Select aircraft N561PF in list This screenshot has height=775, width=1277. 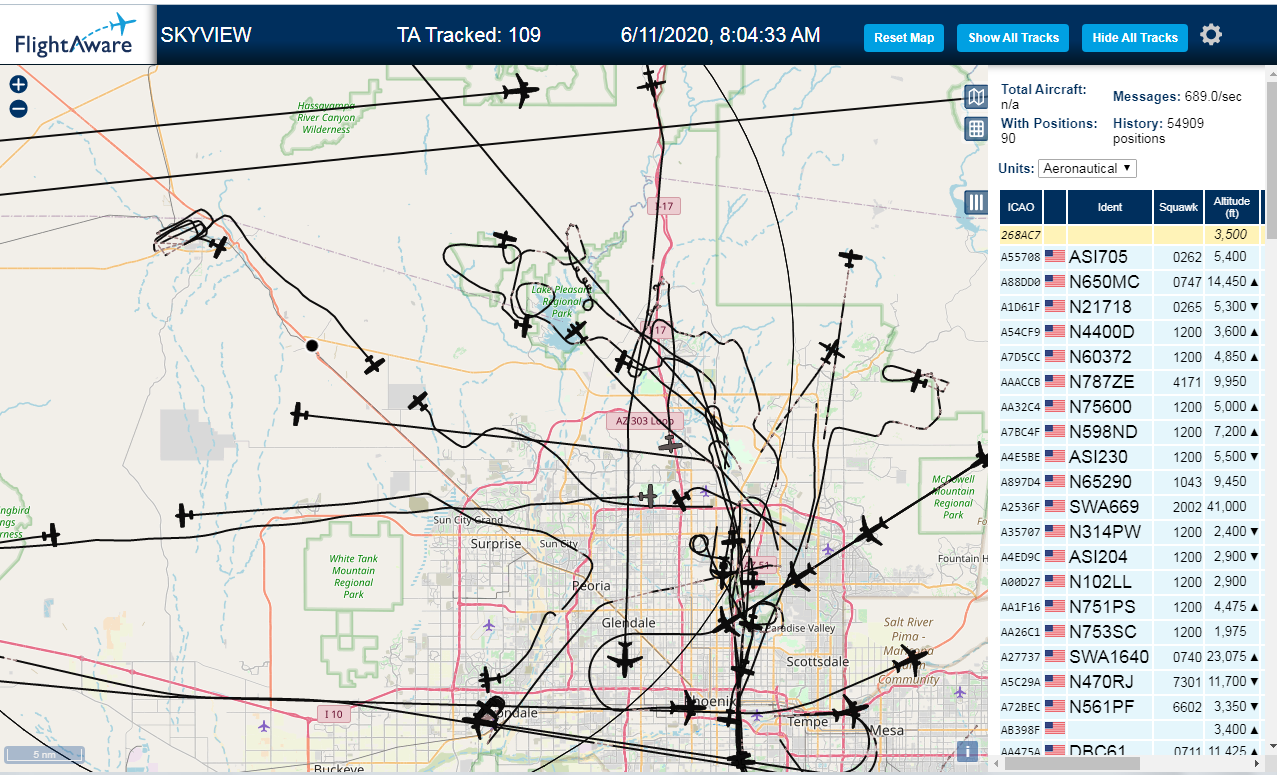coord(1132,707)
